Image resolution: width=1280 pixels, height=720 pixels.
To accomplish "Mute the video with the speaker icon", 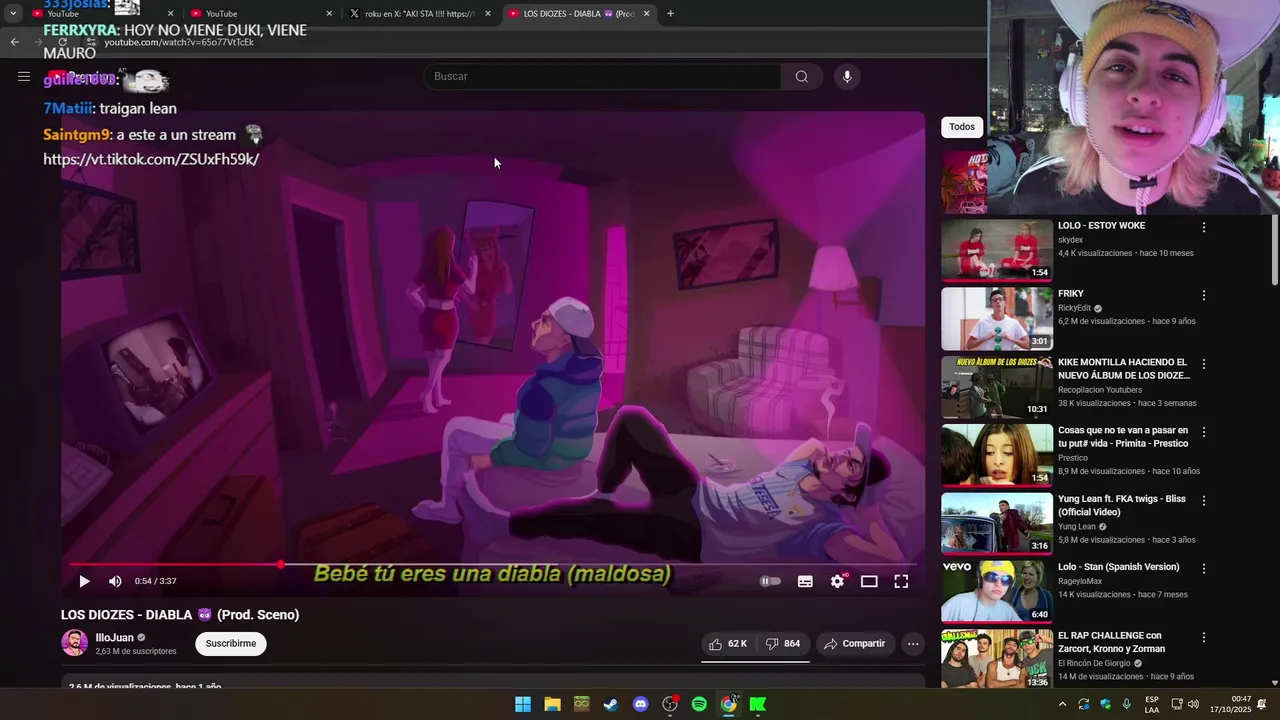I will [x=115, y=581].
